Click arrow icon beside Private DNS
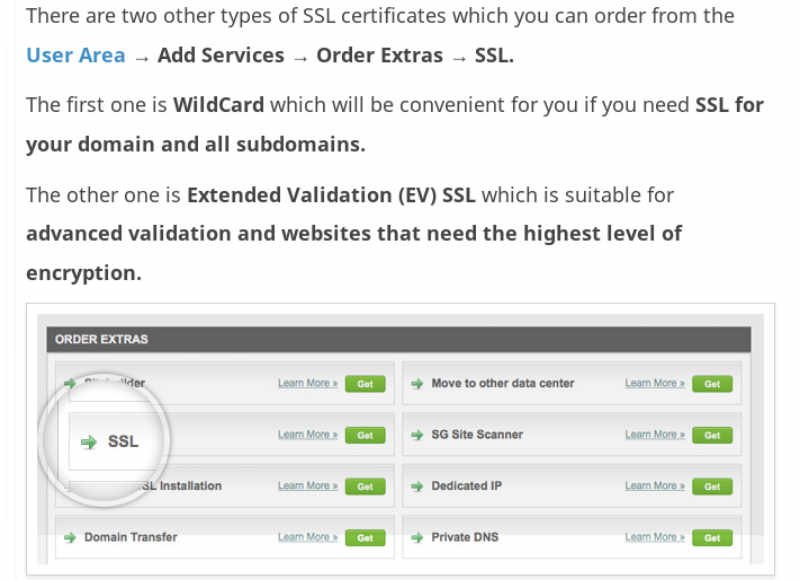The height and width of the screenshot is (580, 800). pyautogui.click(x=417, y=537)
